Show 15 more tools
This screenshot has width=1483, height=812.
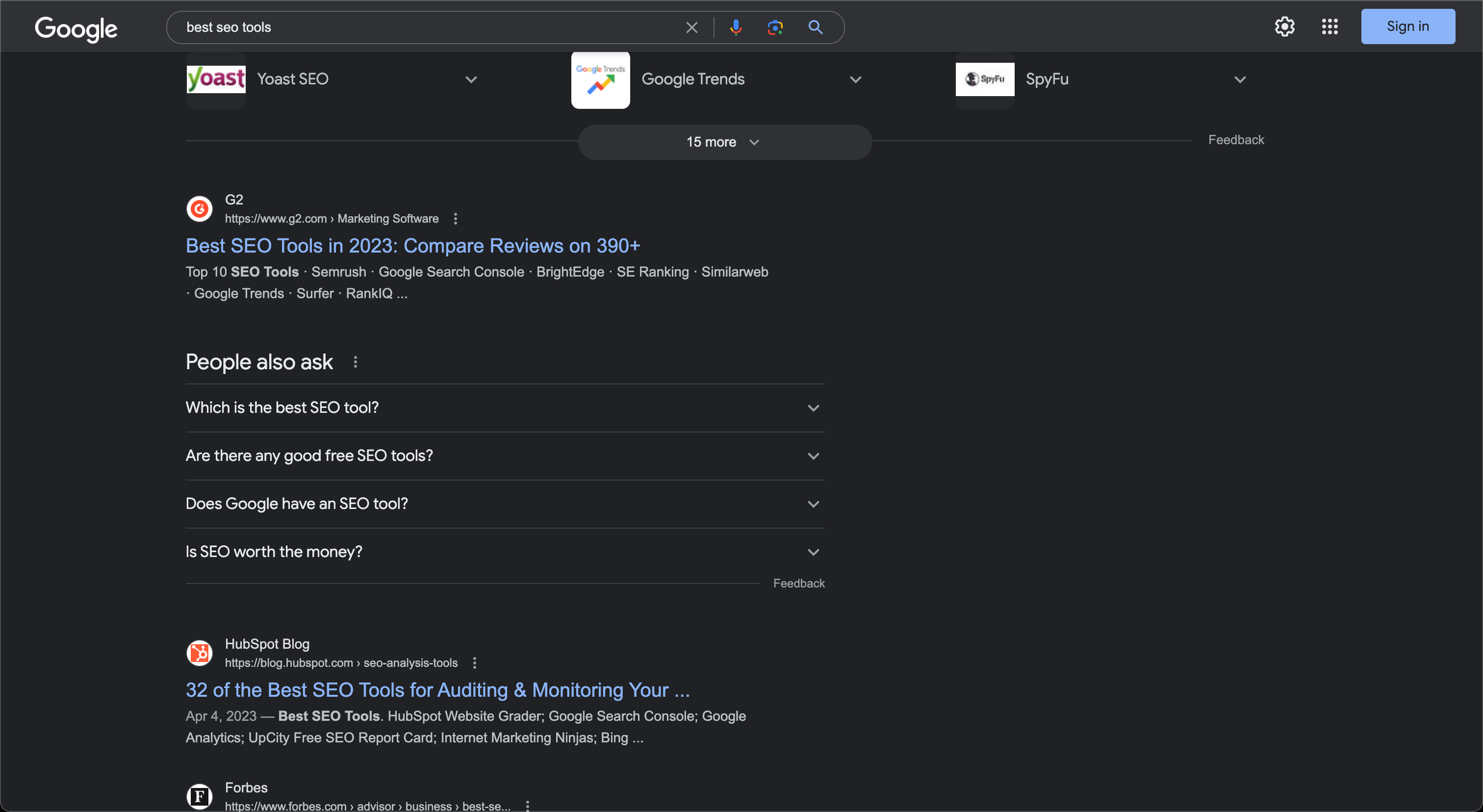(724, 142)
